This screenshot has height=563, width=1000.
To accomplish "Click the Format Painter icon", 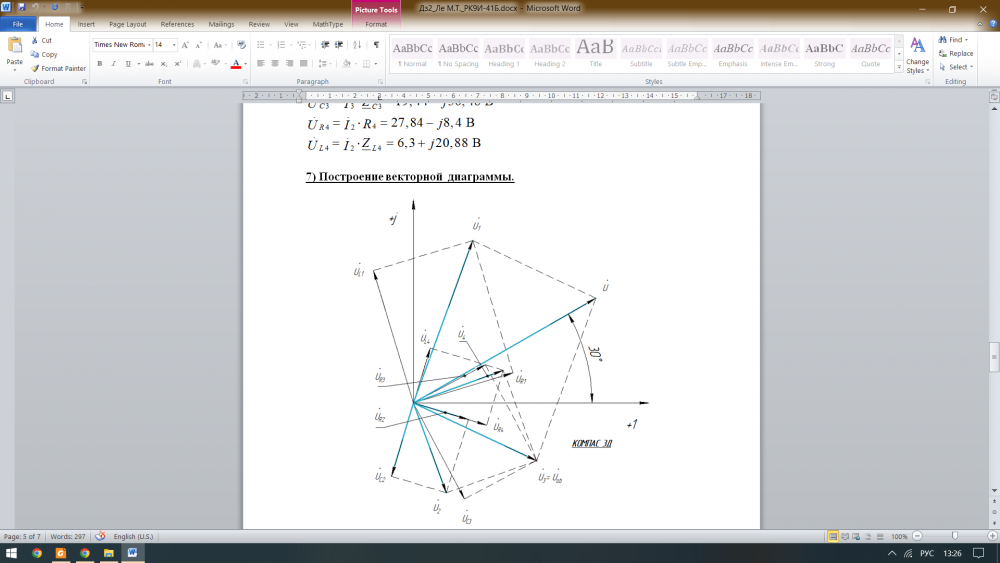I will pos(35,68).
